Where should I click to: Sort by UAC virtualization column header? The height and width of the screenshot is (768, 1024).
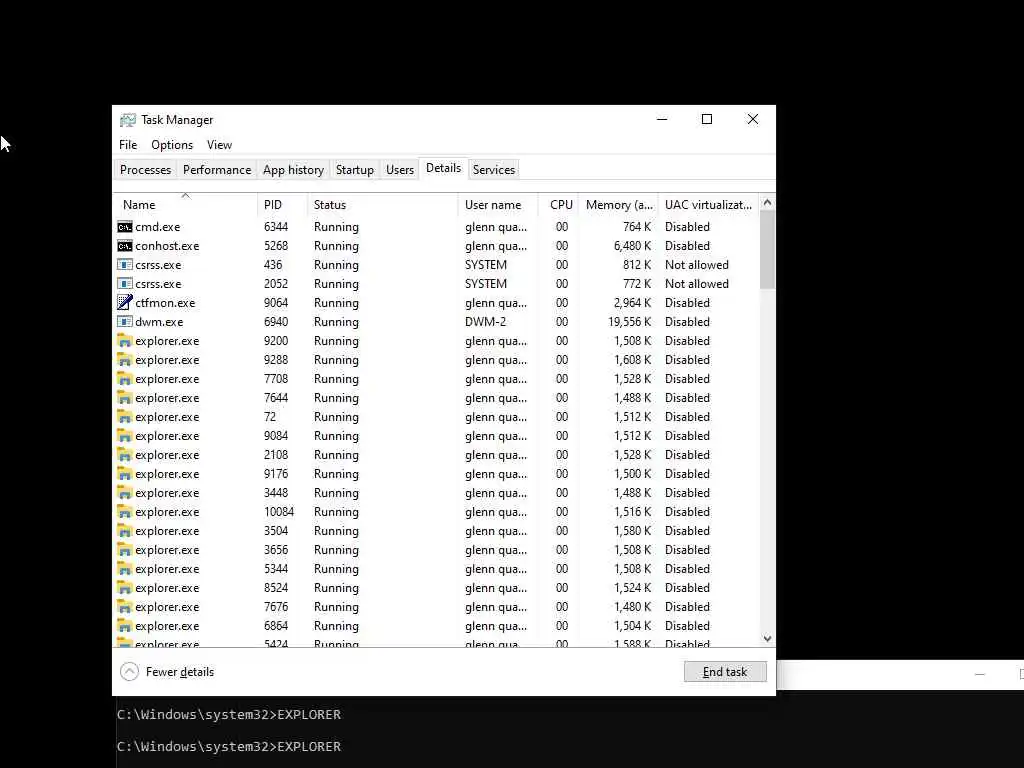point(709,204)
